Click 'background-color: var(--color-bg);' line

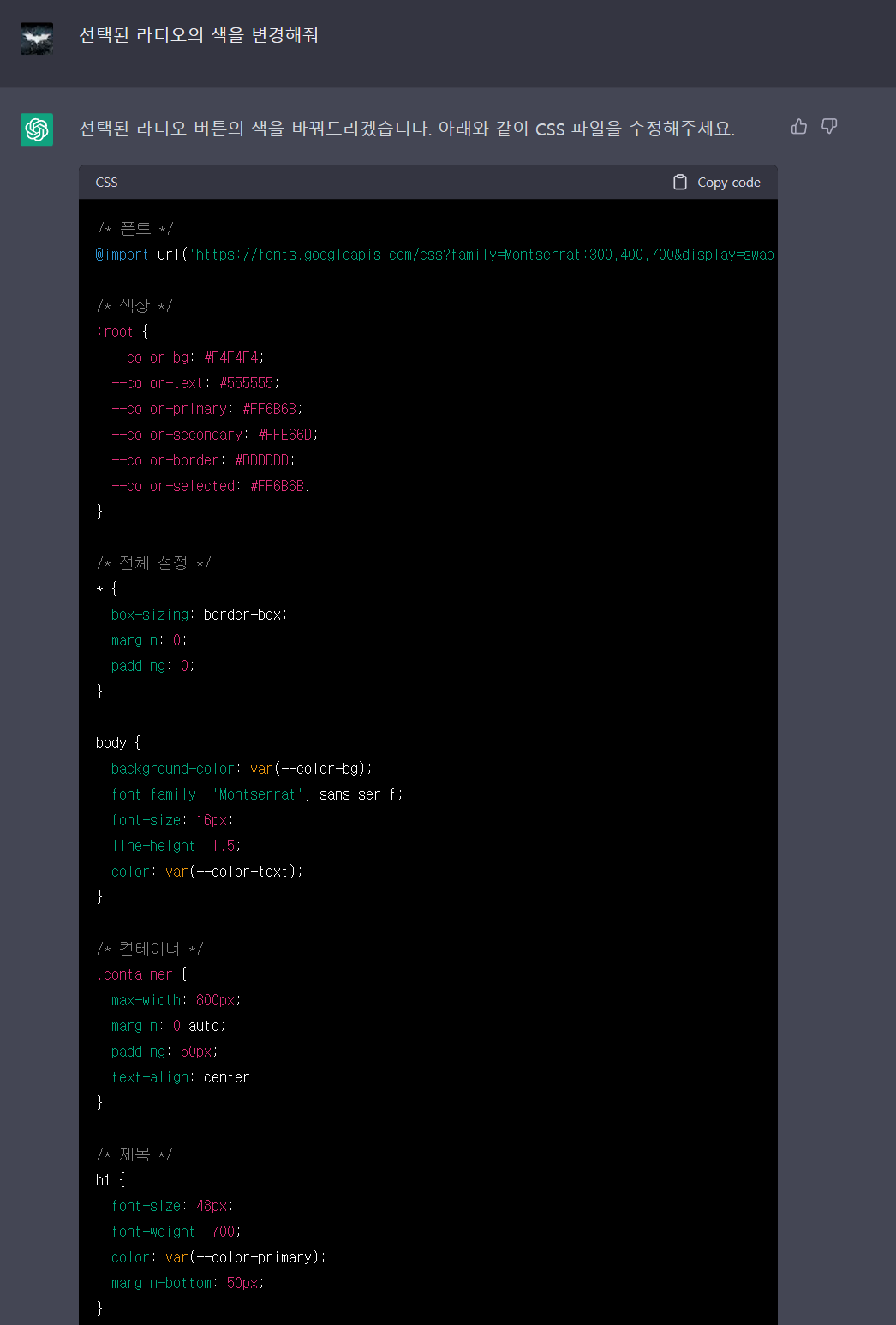pos(242,769)
